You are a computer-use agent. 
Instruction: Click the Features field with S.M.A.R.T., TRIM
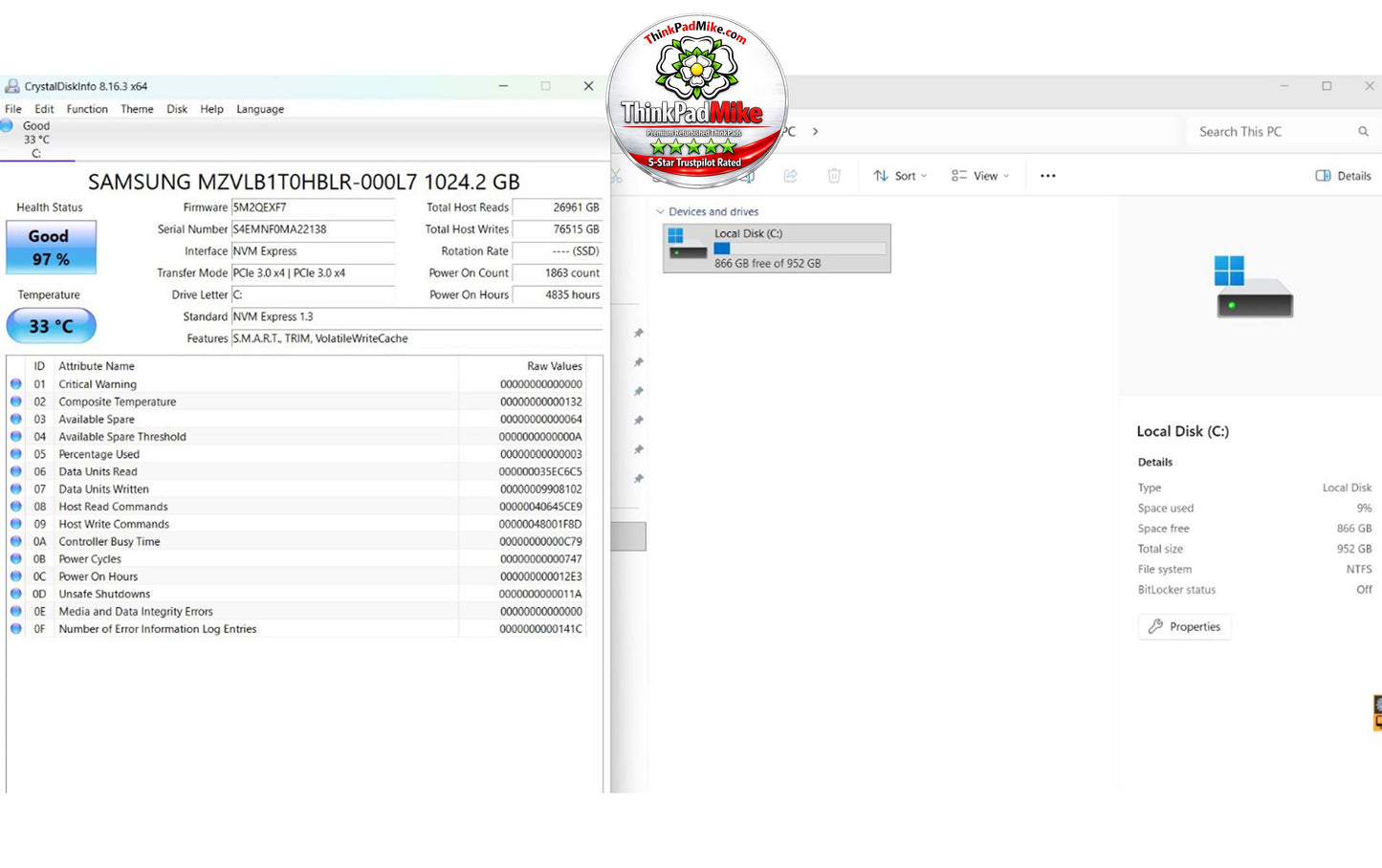coord(417,338)
